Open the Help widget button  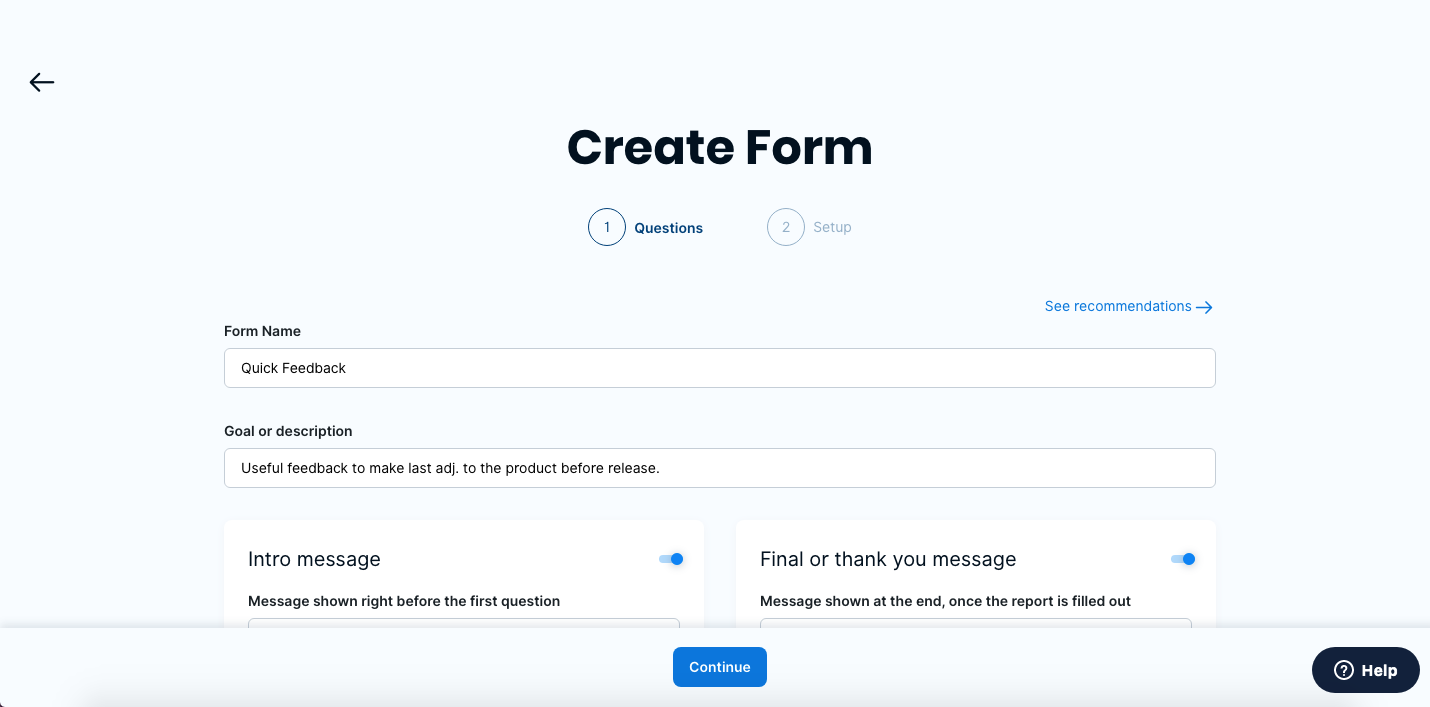click(1366, 670)
